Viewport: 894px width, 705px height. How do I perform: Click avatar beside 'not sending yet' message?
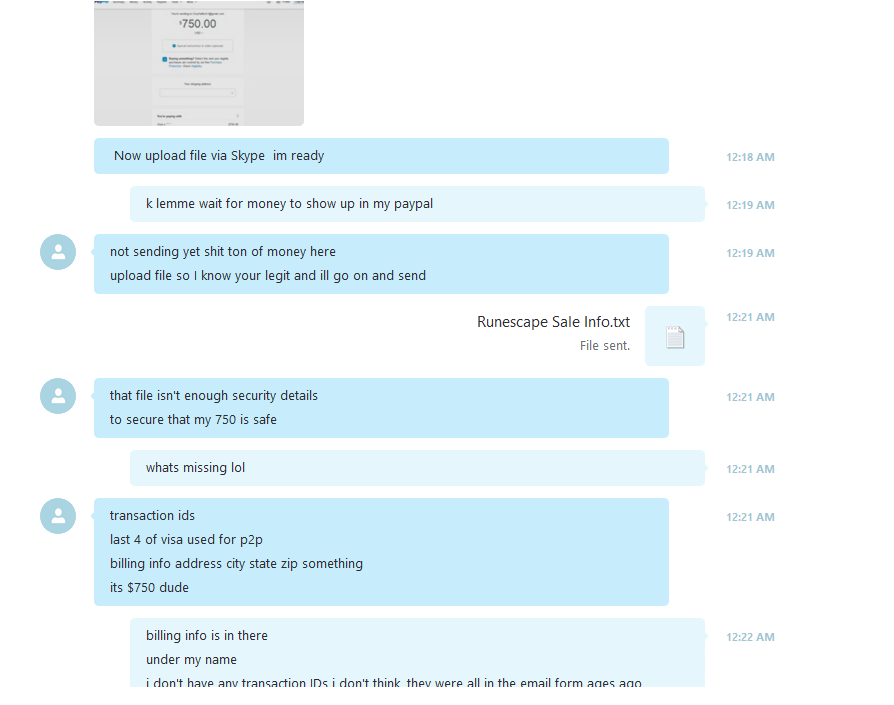point(58,252)
